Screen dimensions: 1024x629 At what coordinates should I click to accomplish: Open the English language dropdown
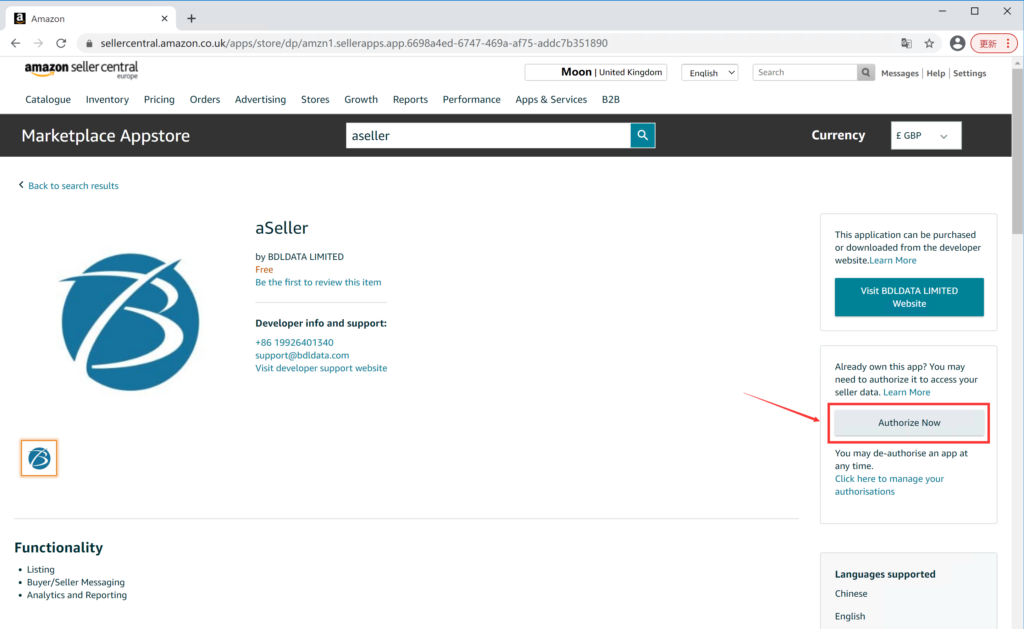point(710,73)
